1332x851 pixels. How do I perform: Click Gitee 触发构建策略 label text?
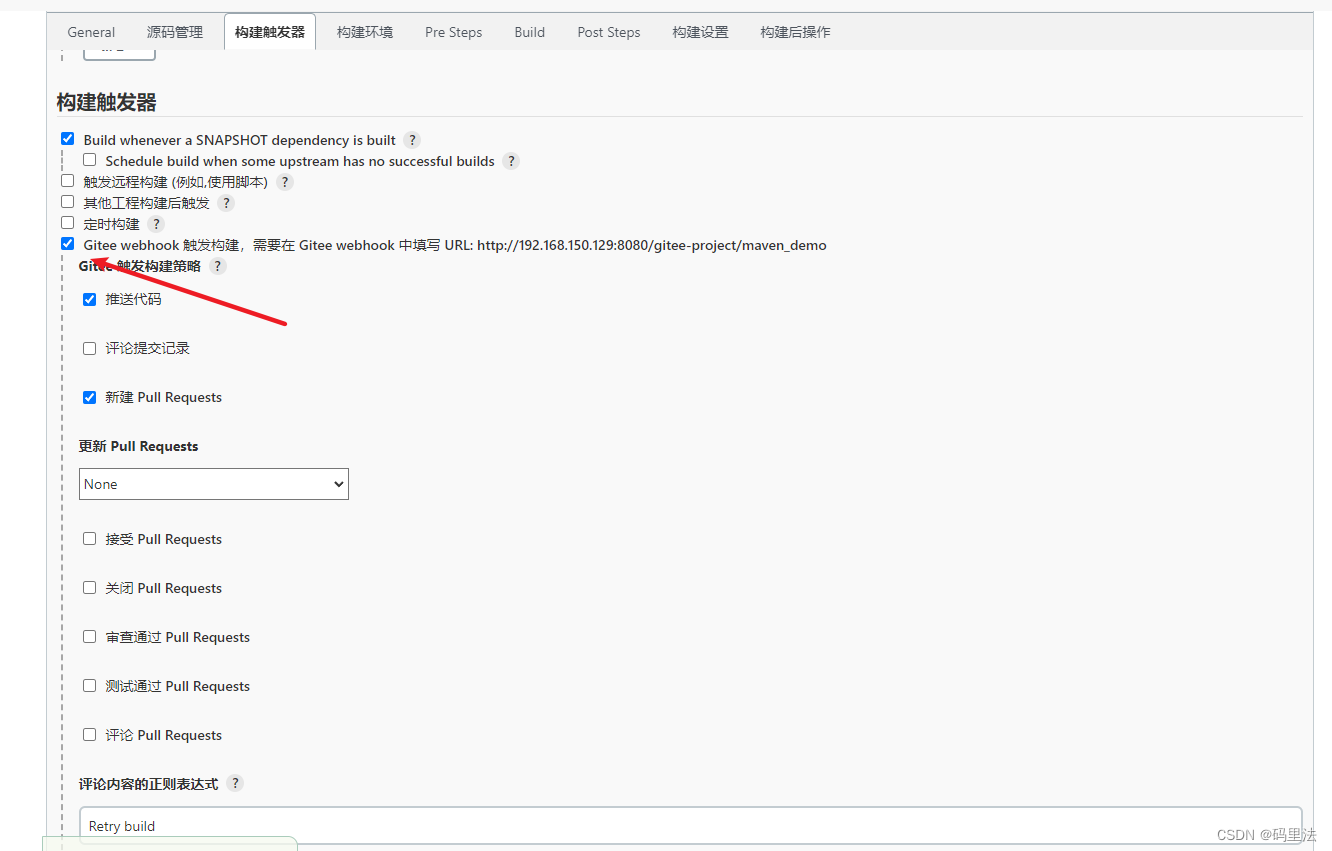[140, 266]
